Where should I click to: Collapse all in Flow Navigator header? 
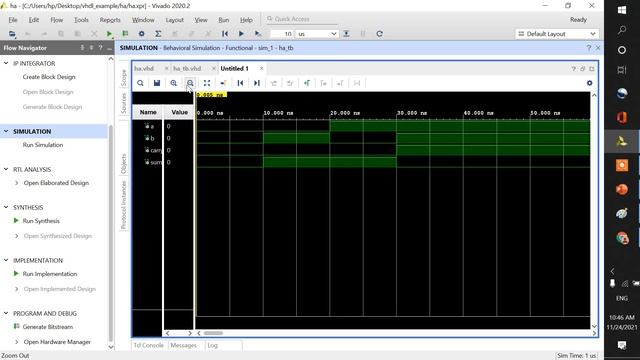pyautogui.click(x=82, y=48)
